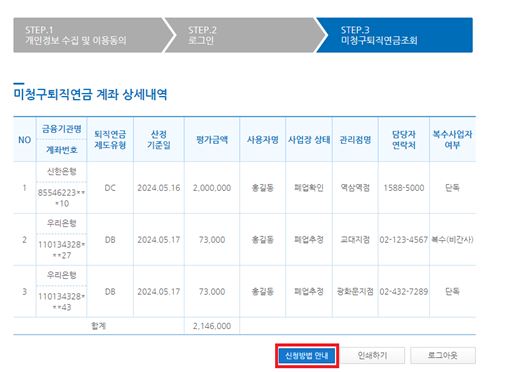This screenshot has width=506, height=372.
Task: Select STEP.1 개인정보 수집 및 이용동의
Action: click(x=89, y=35)
